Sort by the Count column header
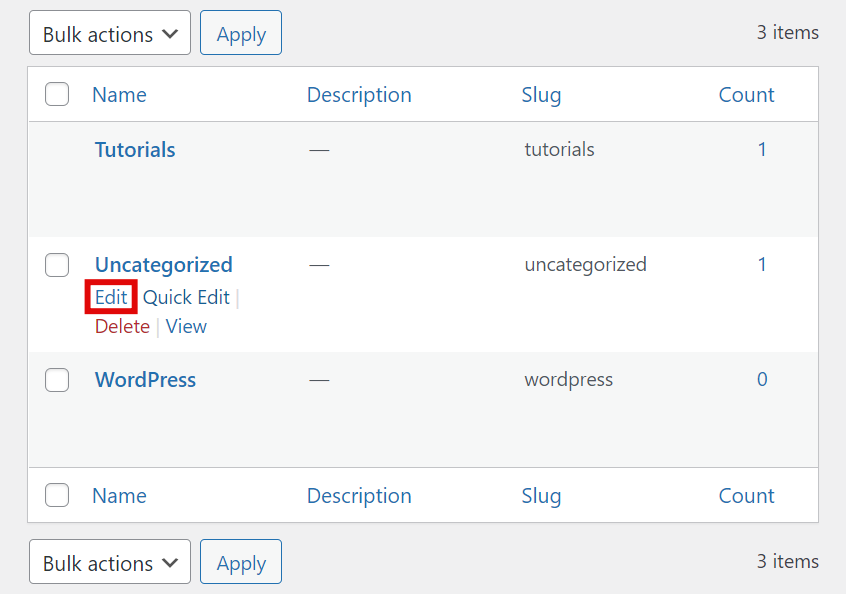846x594 pixels. [746, 94]
